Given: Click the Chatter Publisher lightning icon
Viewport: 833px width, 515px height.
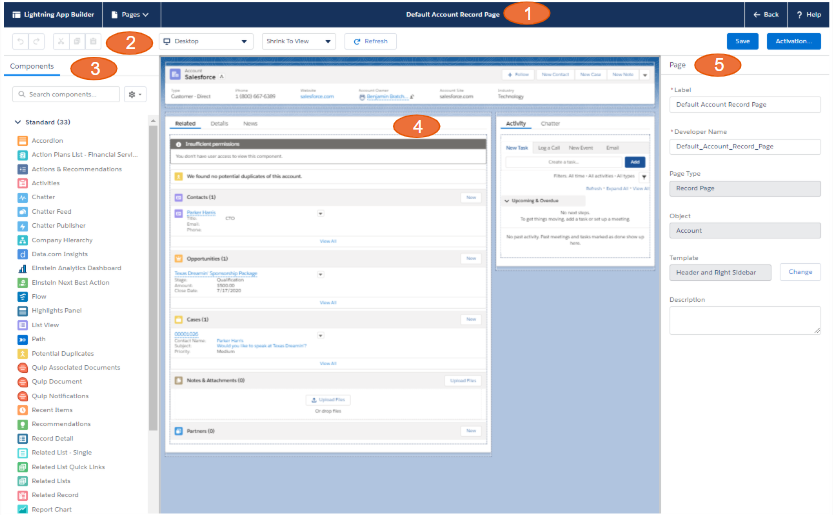Looking at the screenshot, I should (22, 226).
